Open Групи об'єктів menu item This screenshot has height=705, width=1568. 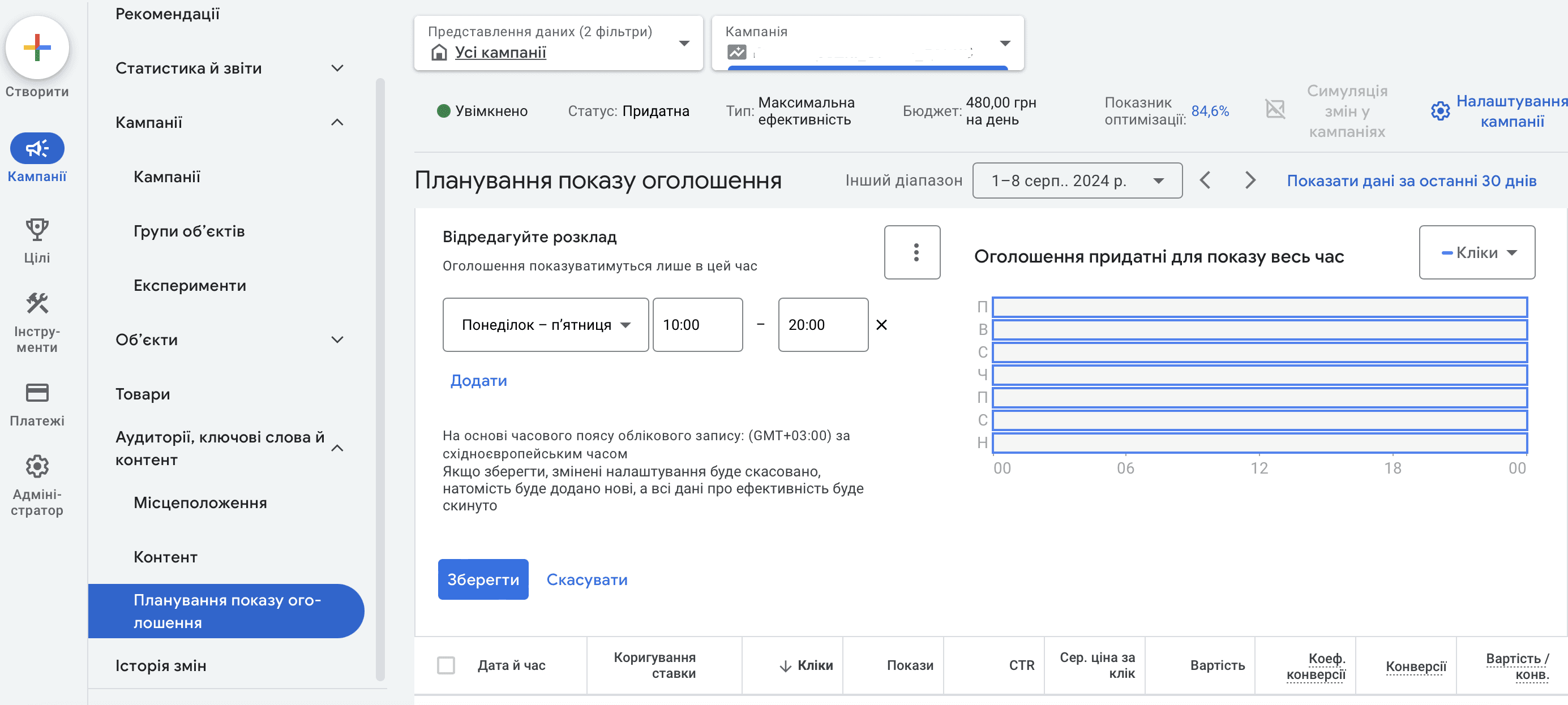pos(189,231)
